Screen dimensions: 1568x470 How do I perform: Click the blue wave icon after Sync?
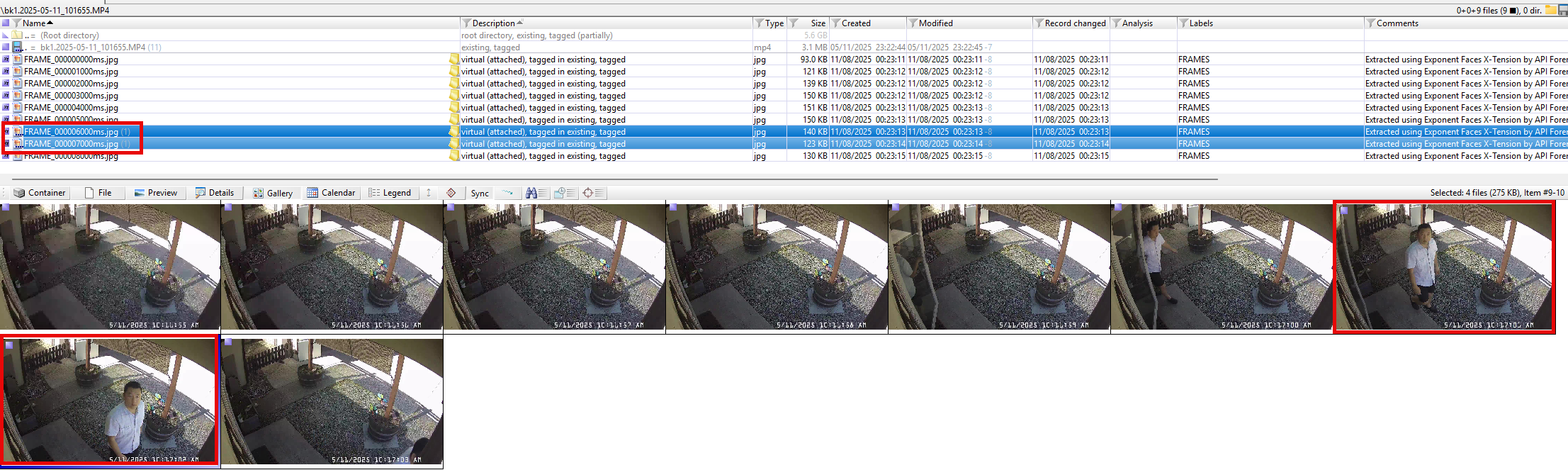click(x=507, y=193)
